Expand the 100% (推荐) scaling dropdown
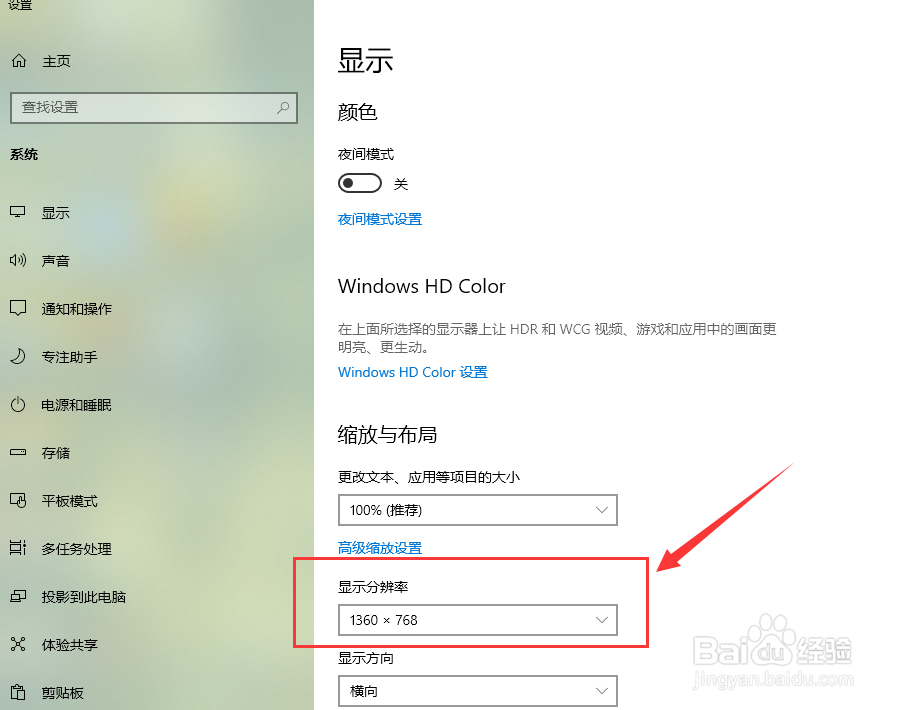903x710 pixels. tap(477, 510)
